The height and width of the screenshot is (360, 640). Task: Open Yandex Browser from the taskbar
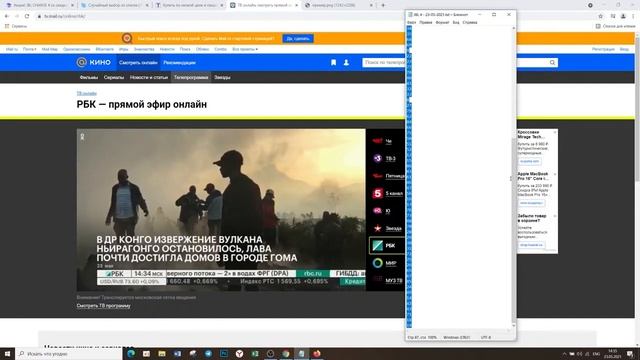coord(239,353)
